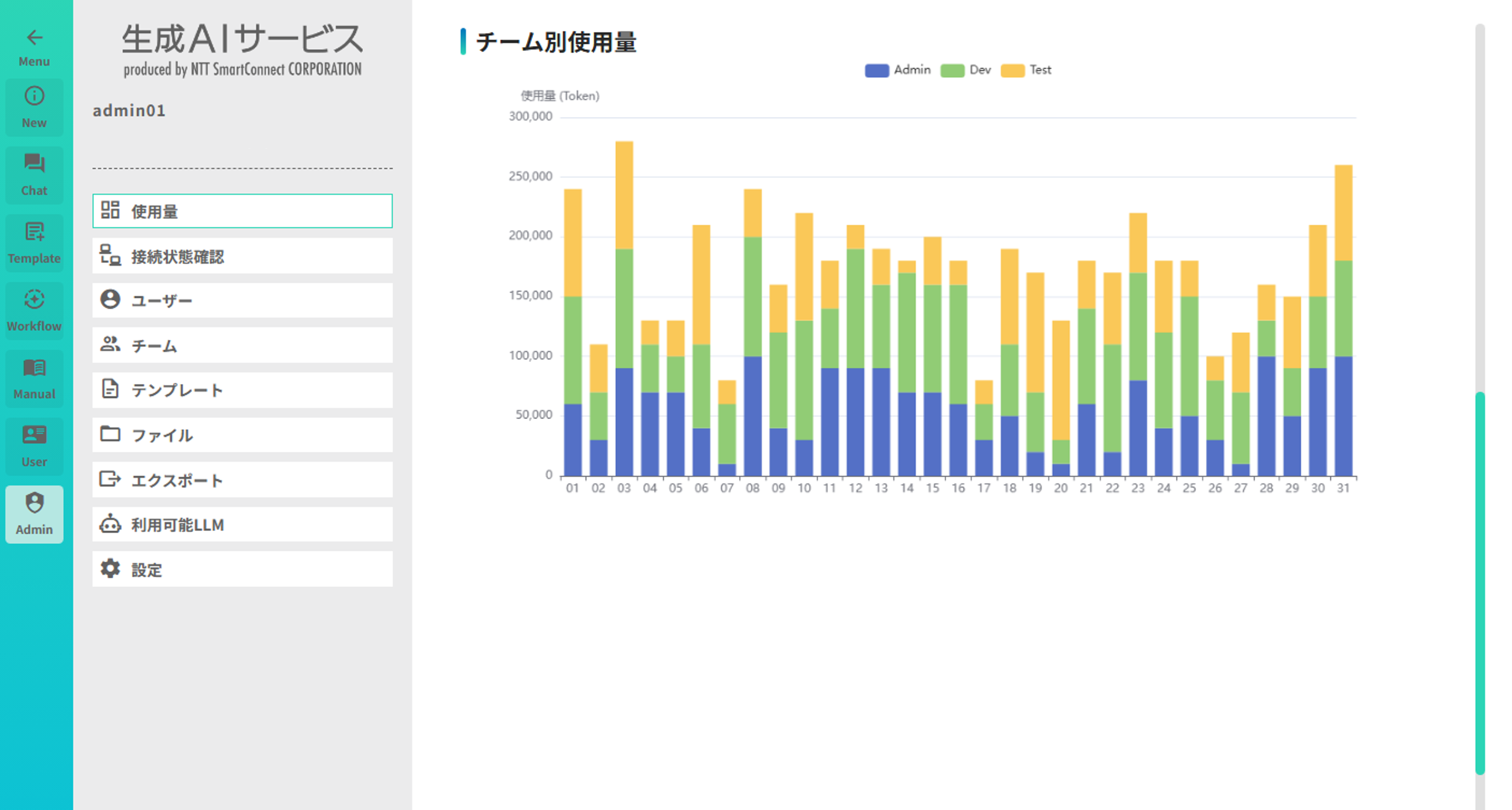1512x810 pixels.
Task: Click the connection icon beside 接続状態確認
Action: [110, 255]
